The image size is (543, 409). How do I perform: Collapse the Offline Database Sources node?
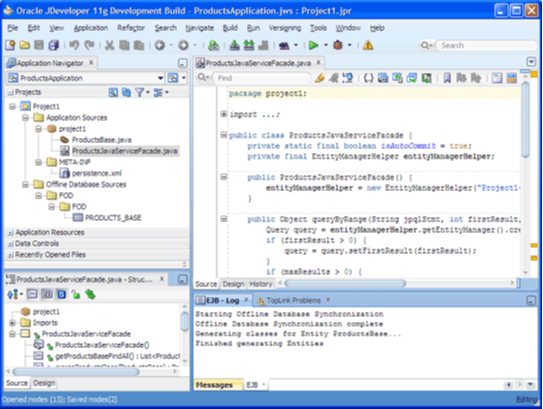[25, 185]
